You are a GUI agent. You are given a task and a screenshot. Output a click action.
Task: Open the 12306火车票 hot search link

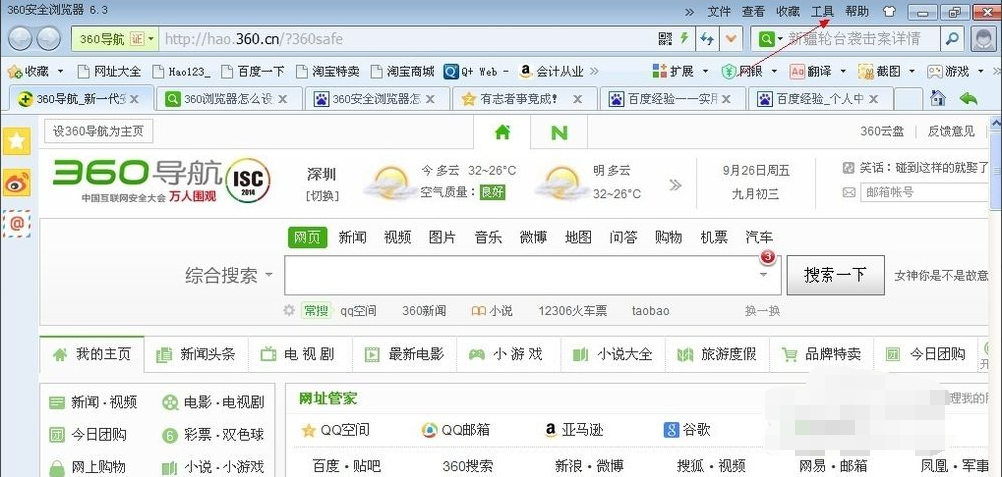tap(573, 311)
